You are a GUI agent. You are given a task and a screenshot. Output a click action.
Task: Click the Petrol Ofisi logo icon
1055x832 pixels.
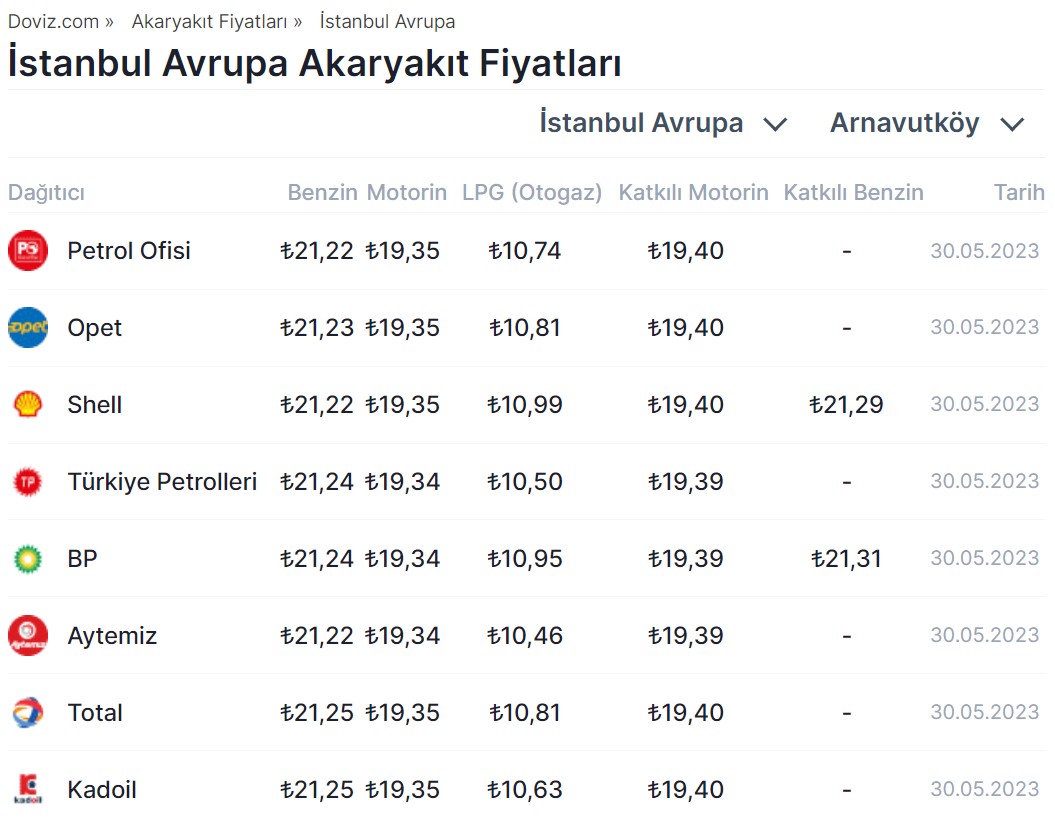[28, 251]
